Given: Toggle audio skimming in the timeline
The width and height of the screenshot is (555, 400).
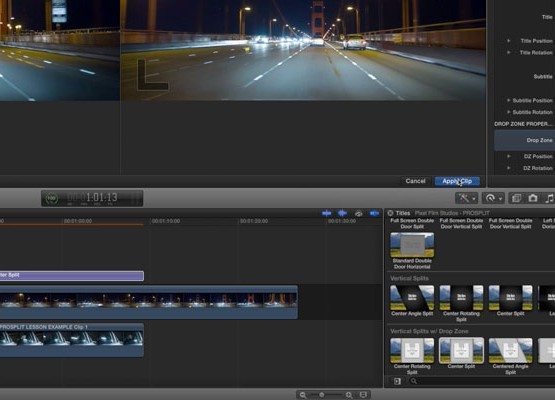Looking at the screenshot, I should pyautogui.click(x=342, y=213).
